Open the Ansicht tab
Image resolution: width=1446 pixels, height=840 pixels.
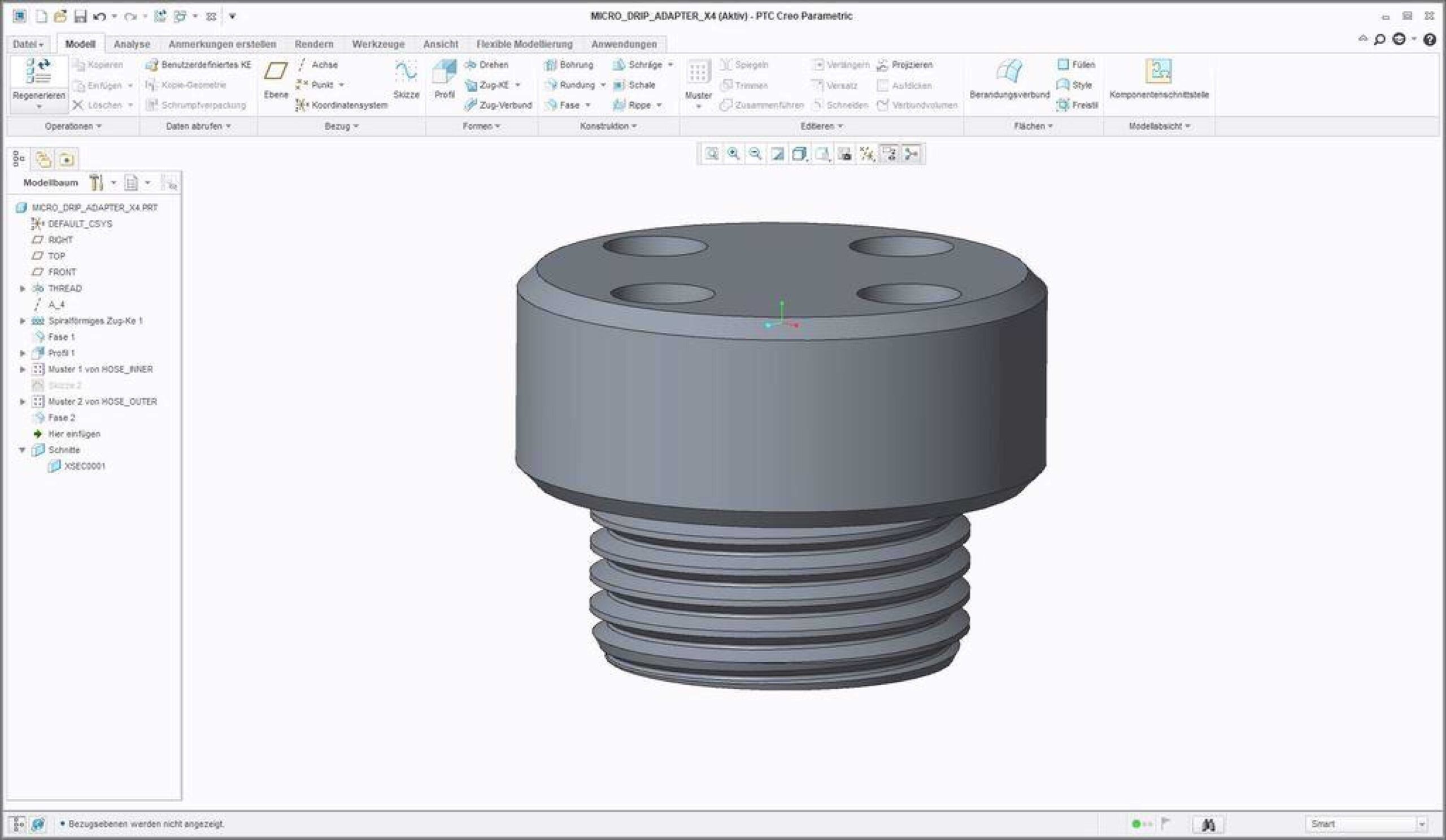click(x=440, y=44)
